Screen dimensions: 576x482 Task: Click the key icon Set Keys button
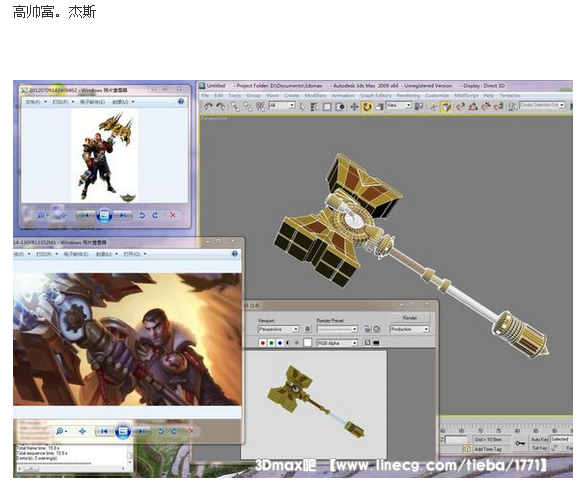point(520,443)
